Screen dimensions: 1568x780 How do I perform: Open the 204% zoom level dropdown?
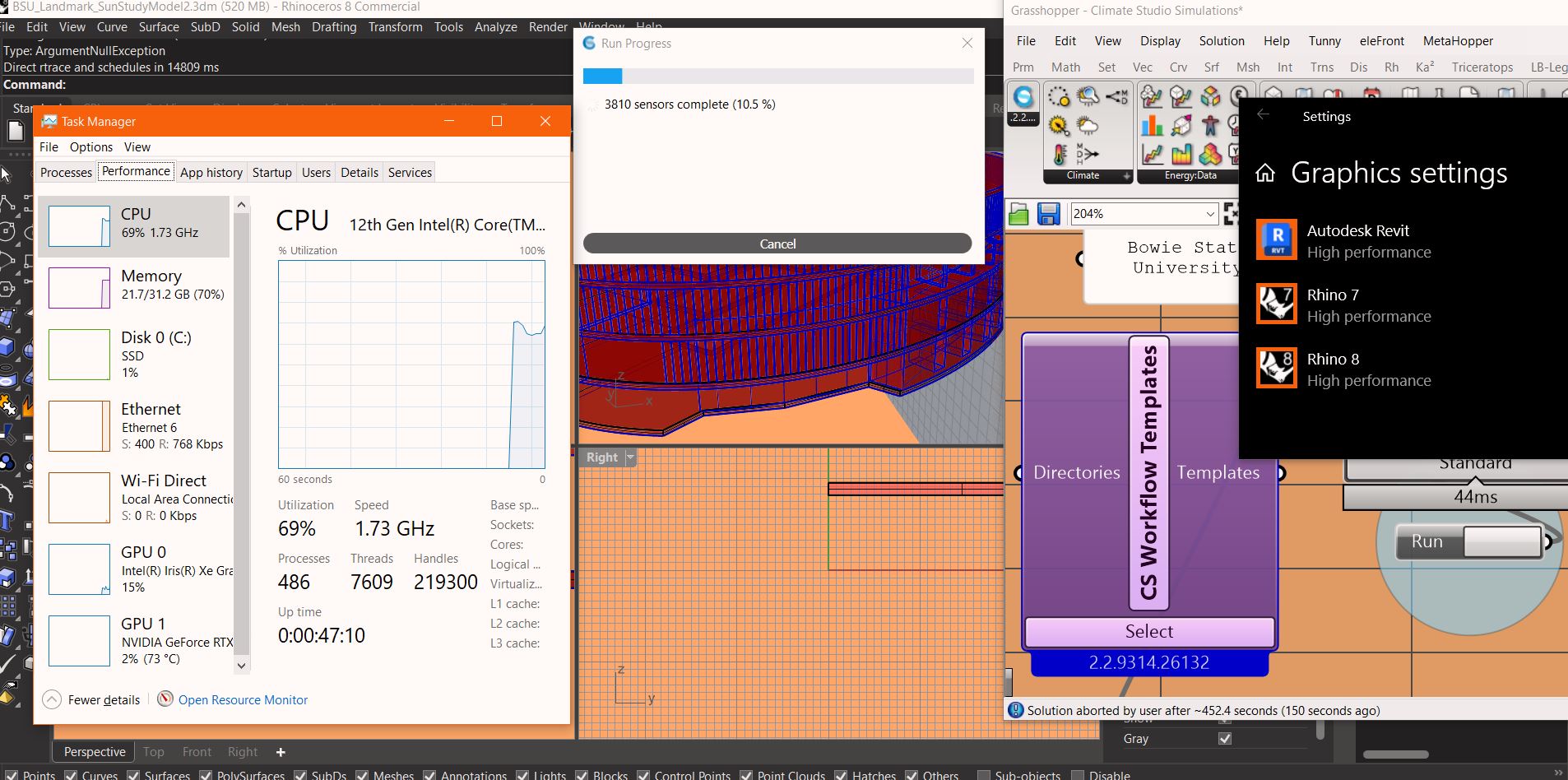pyautogui.click(x=1209, y=214)
